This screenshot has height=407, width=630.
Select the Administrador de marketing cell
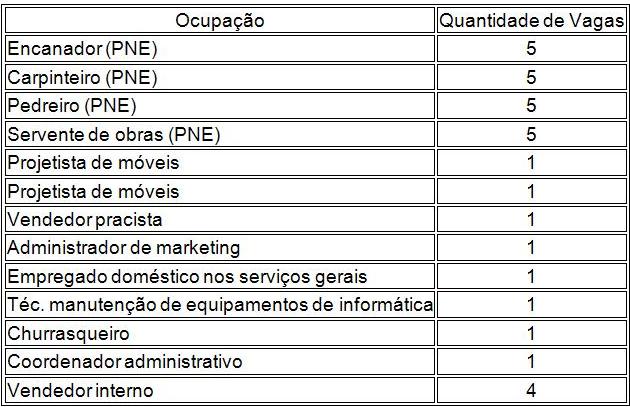[123, 247]
